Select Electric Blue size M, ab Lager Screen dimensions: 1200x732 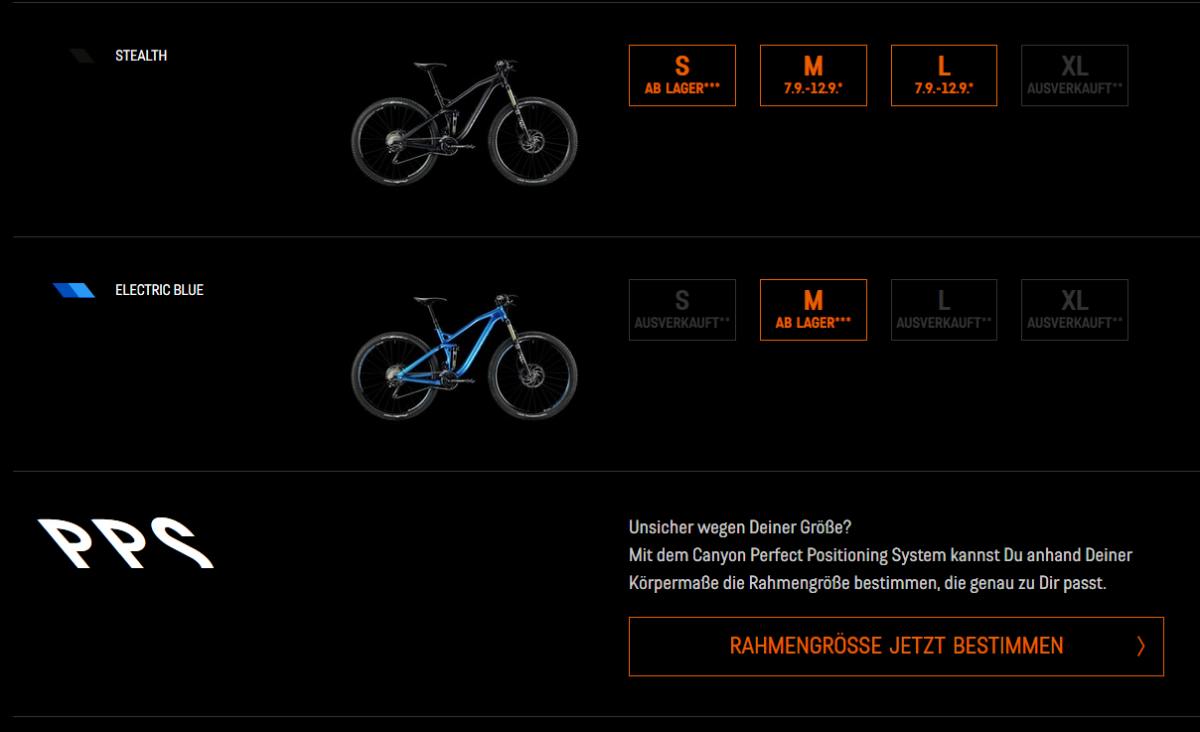[x=813, y=310]
